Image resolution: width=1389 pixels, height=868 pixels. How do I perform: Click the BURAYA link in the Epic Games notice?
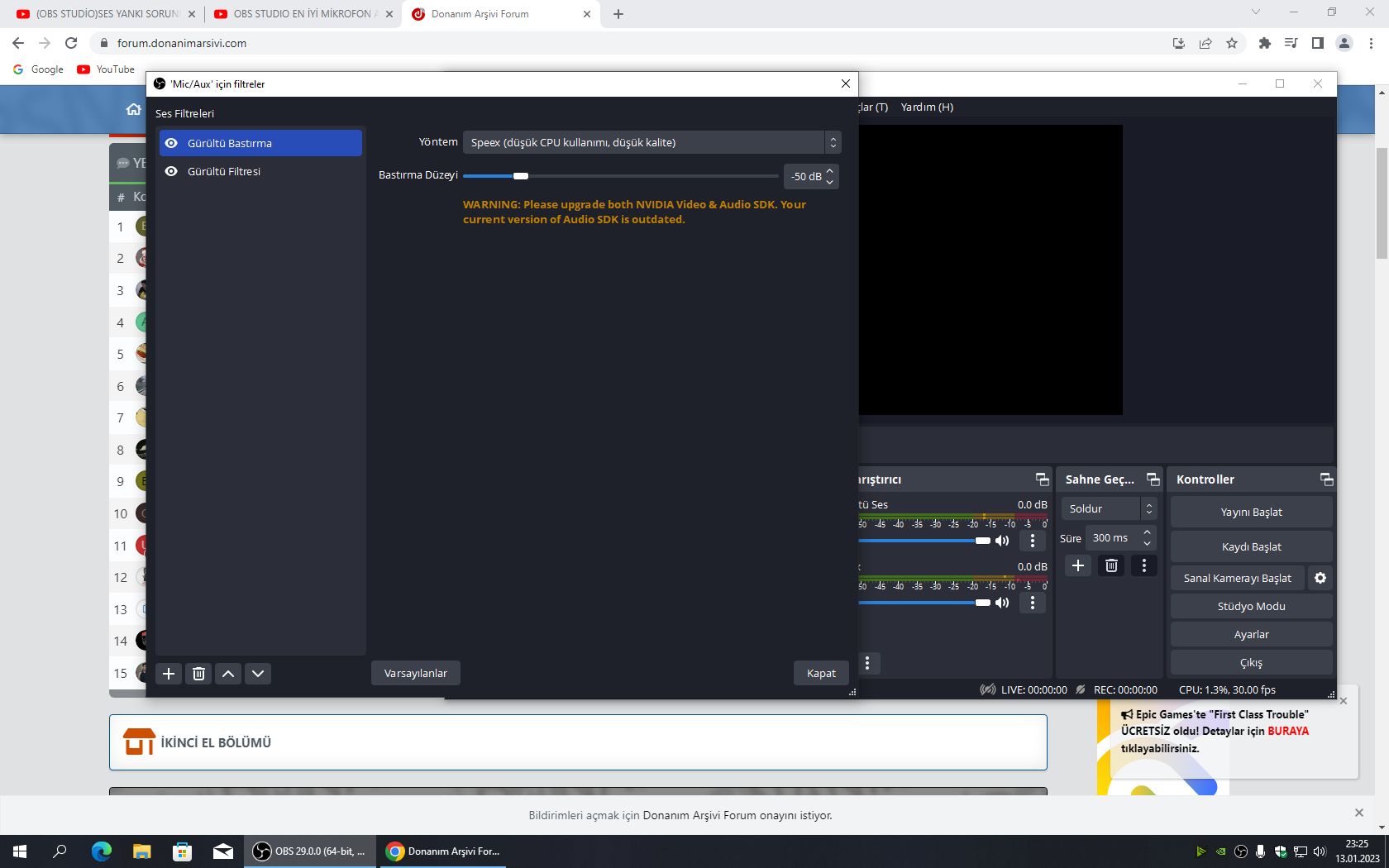pos(1288,731)
